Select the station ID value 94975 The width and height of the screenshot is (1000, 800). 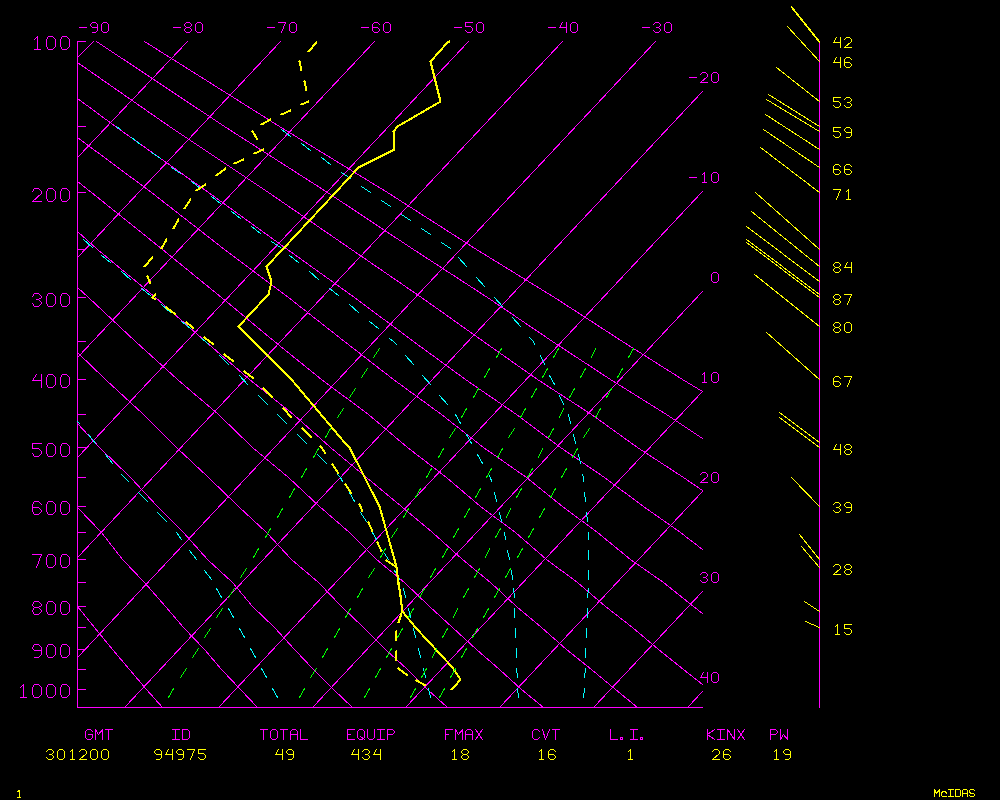click(x=180, y=755)
